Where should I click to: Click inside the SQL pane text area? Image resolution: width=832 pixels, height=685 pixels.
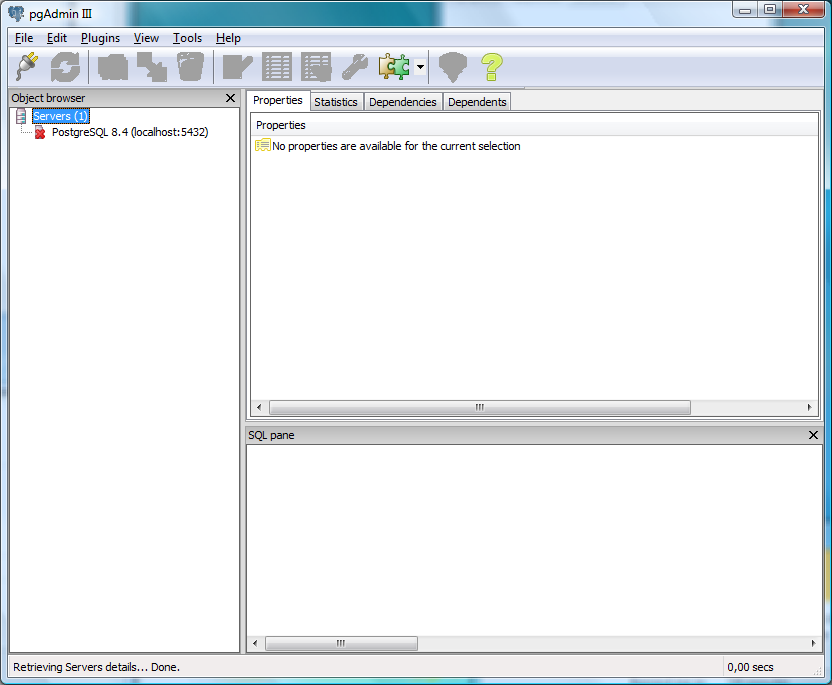pyautogui.click(x=534, y=540)
